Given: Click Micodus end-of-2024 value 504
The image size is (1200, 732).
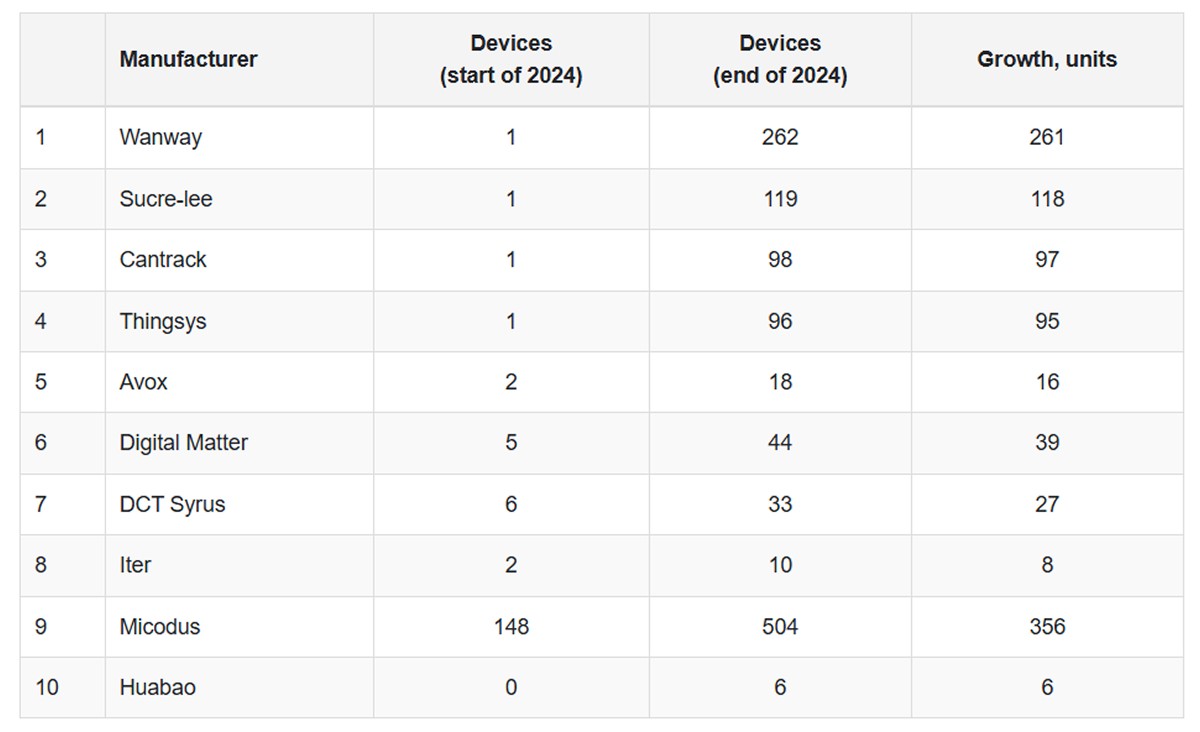Looking at the screenshot, I should click(x=780, y=626).
